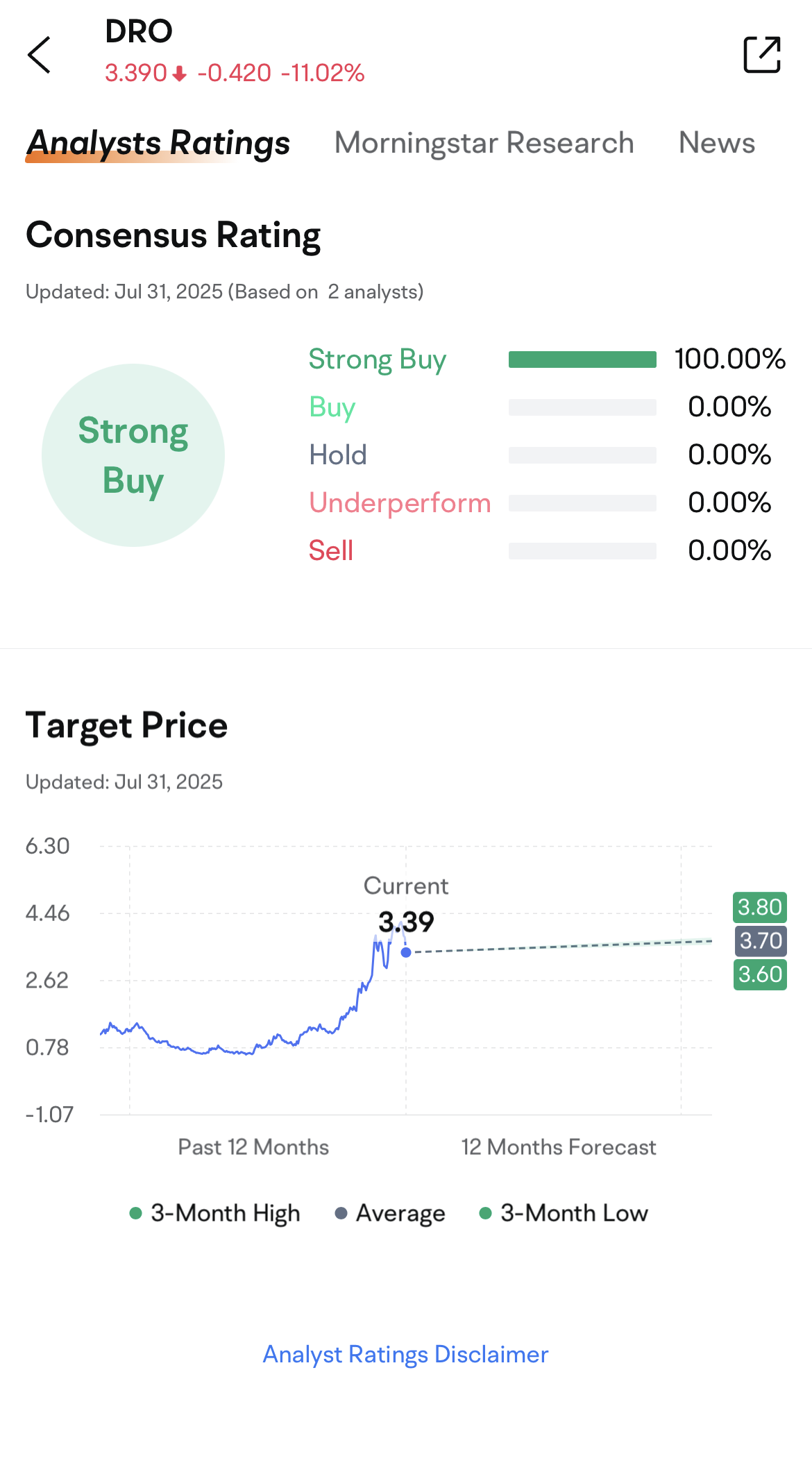Tap the Sell rating row label

(331, 551)
